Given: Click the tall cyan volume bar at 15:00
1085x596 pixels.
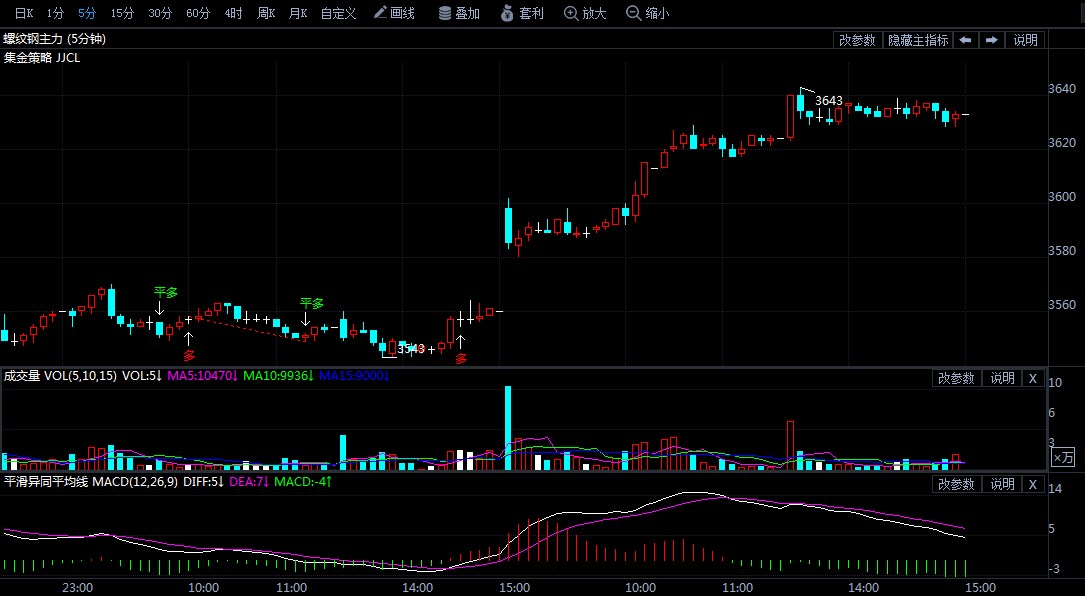Looking at the screenshot, I should point(508,427).
